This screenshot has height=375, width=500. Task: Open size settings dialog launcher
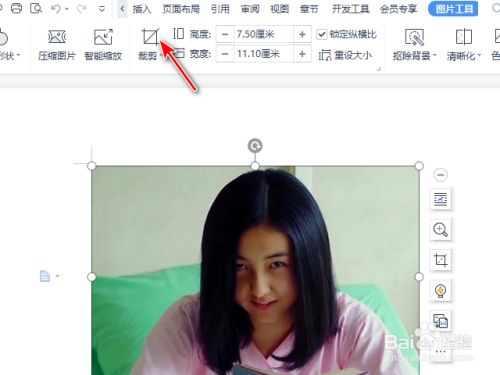(378, 69)
